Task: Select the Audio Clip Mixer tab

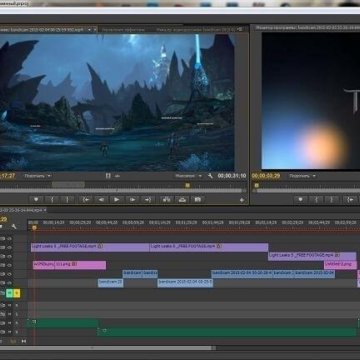Action: pyautogui.click(x=196, y=29)
